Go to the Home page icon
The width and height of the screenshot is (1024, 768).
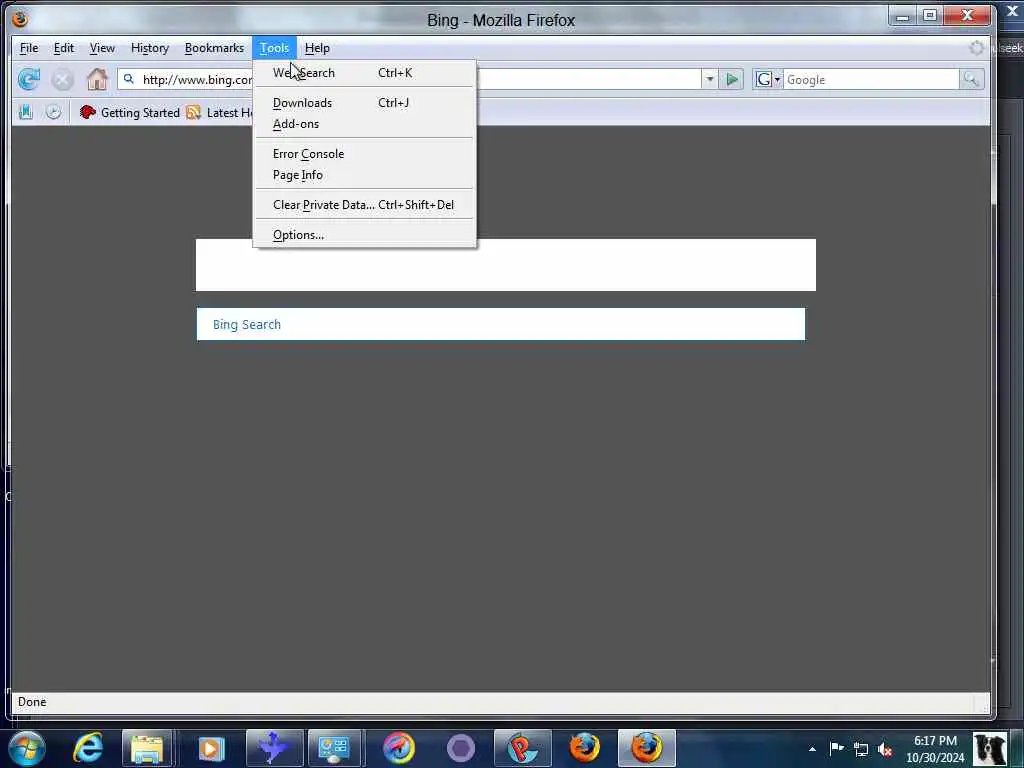[x=97, y=79]
